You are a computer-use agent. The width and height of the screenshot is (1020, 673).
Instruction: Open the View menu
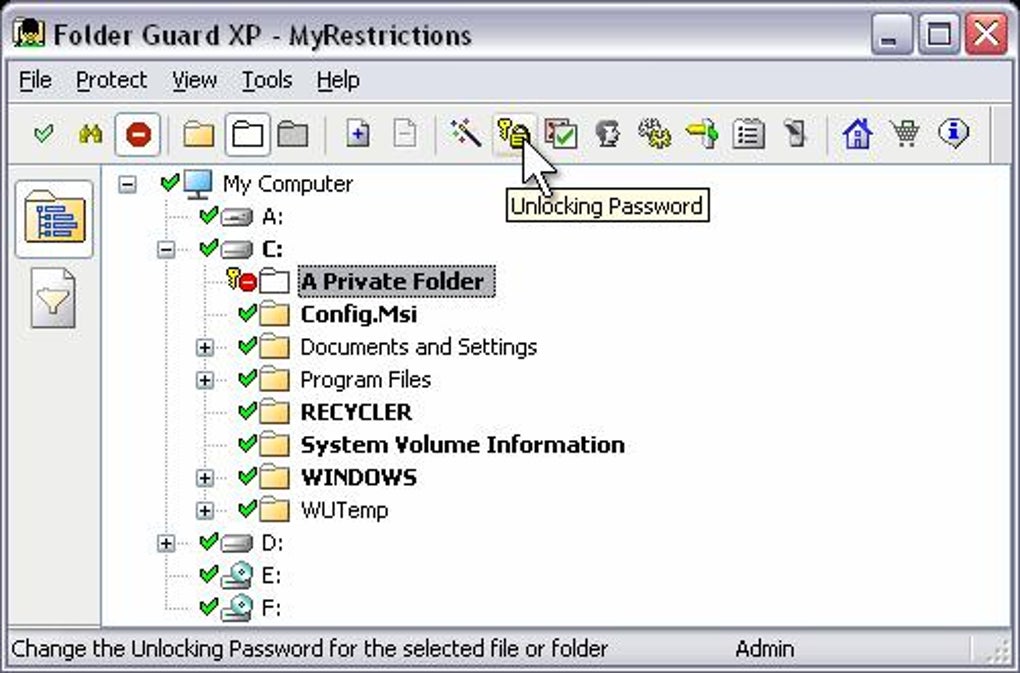pos(194,81)
